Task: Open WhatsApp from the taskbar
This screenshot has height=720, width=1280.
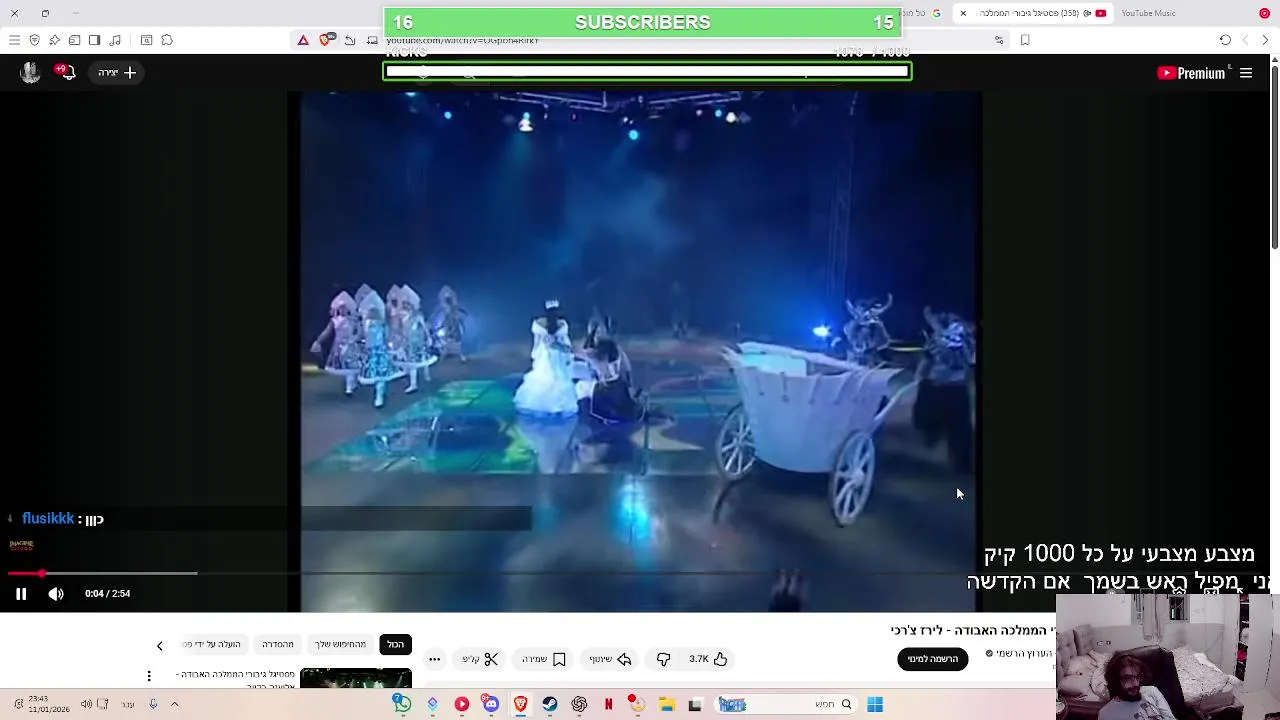Action: point(402,705)
